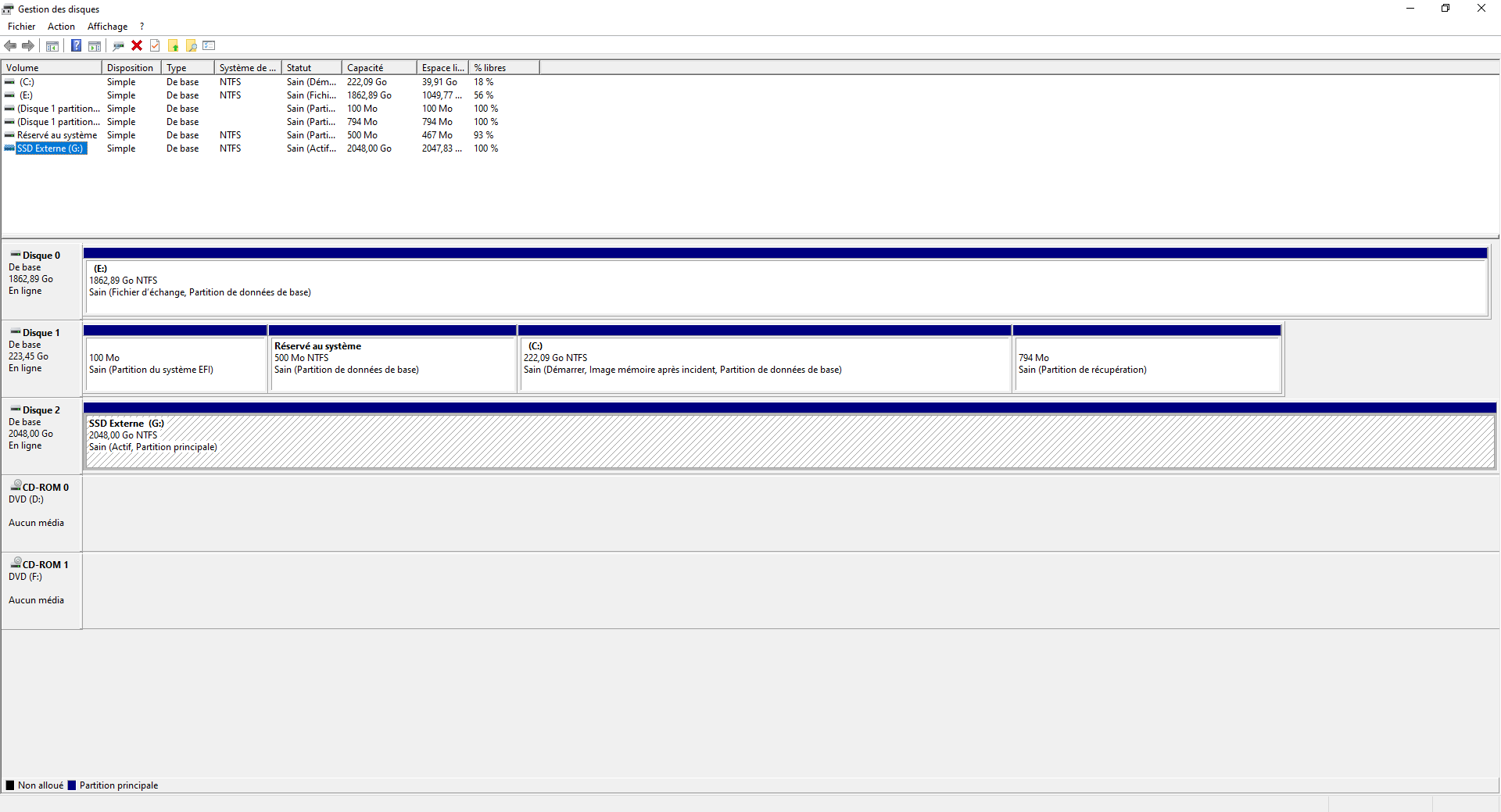This screenshot has height=812, width=1501.
Task: Select the Disque 0 label panel
Action: pos(41,280)
